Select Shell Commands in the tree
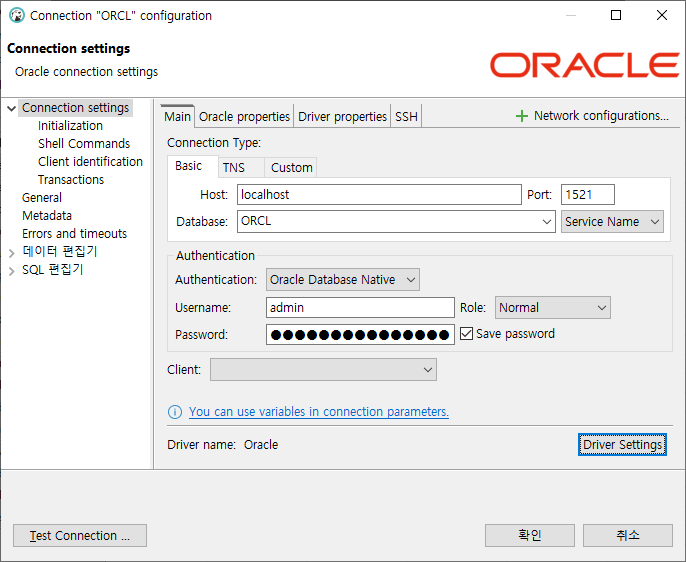 pos(84,144)
